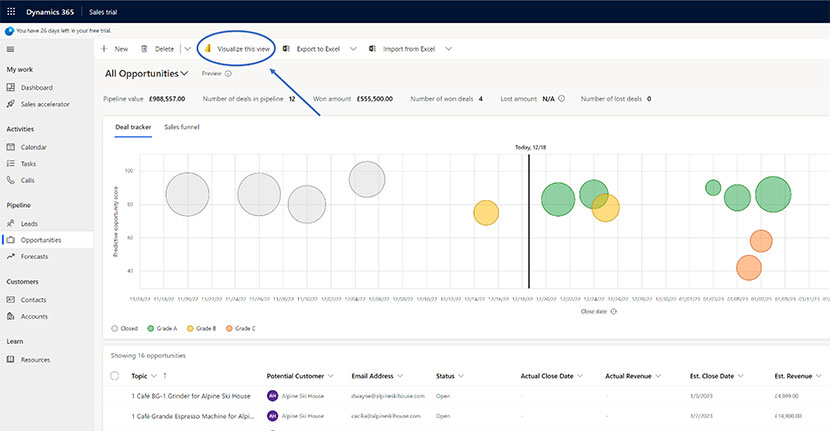
Task: Click the Dynamics 365 title in the header
Action: point(50,12)
